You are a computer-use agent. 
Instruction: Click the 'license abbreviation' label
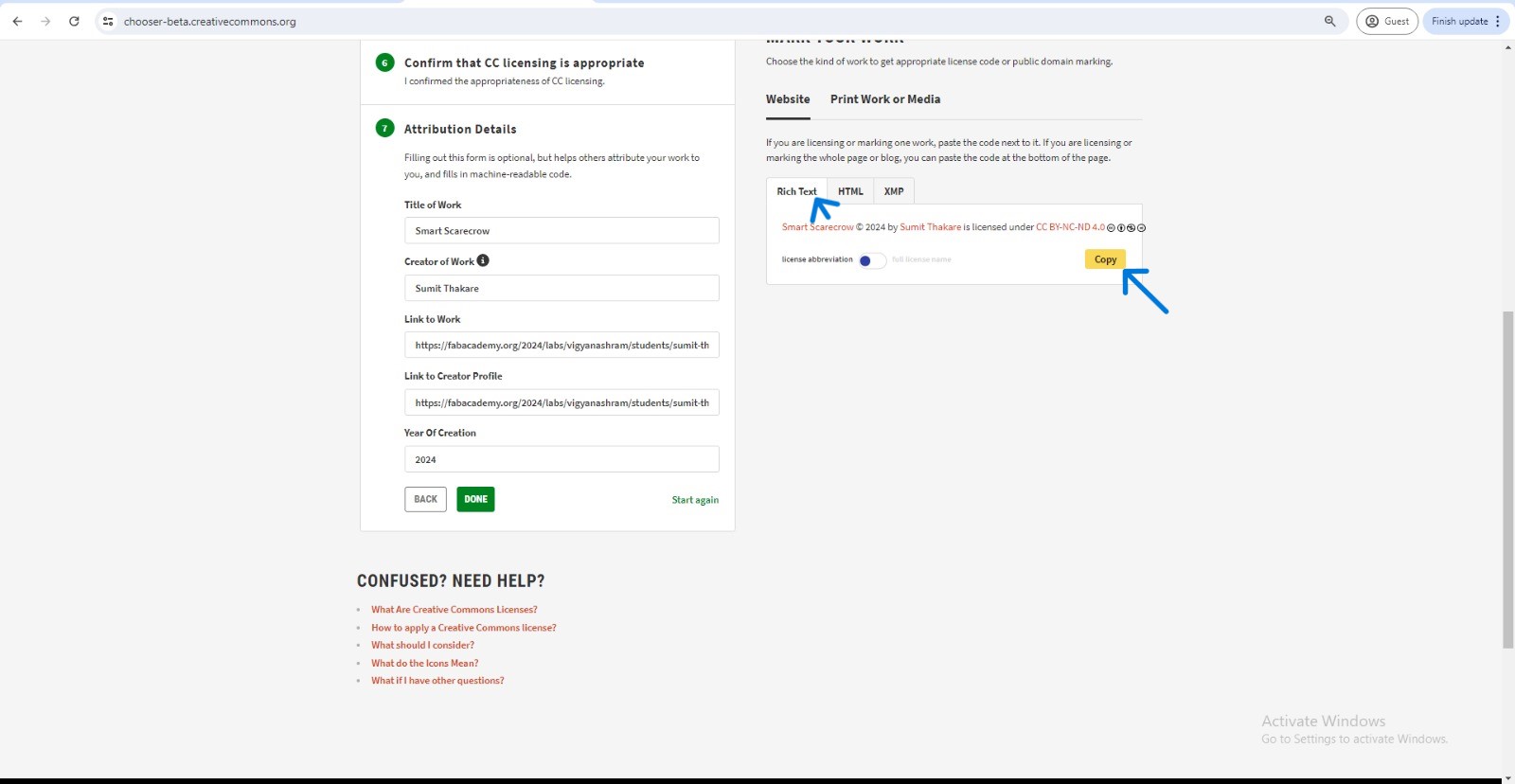pyautogui.click(x=817, y=259)
